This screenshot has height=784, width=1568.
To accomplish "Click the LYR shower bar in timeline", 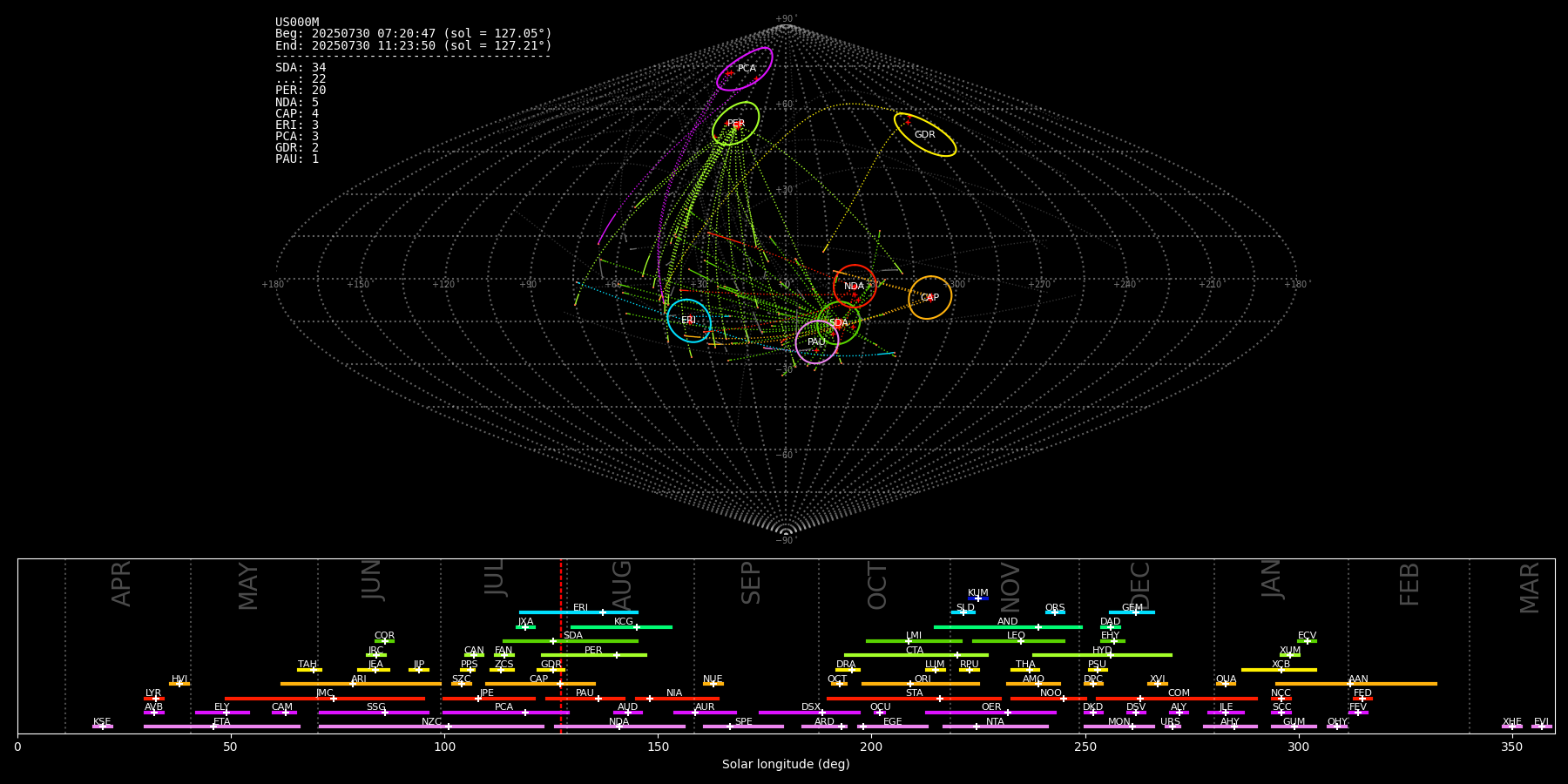I will [154, 698].
